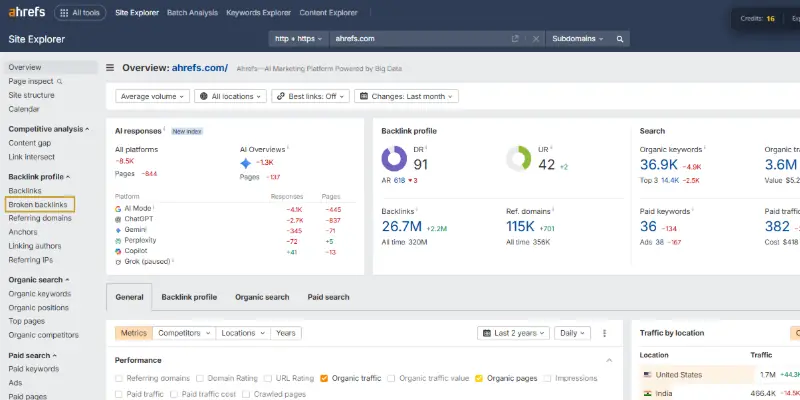This screenshot has width=800, height=400.
Task: Click the DR donut chart
Action: (394, 159)
